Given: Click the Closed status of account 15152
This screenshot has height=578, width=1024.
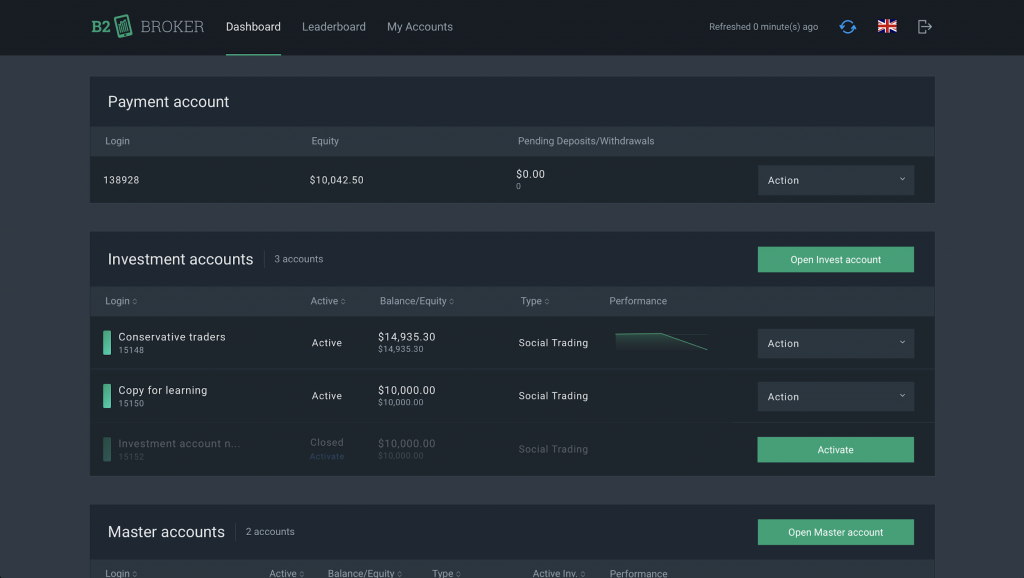Looking at the screenshot, I should [327, 443].
